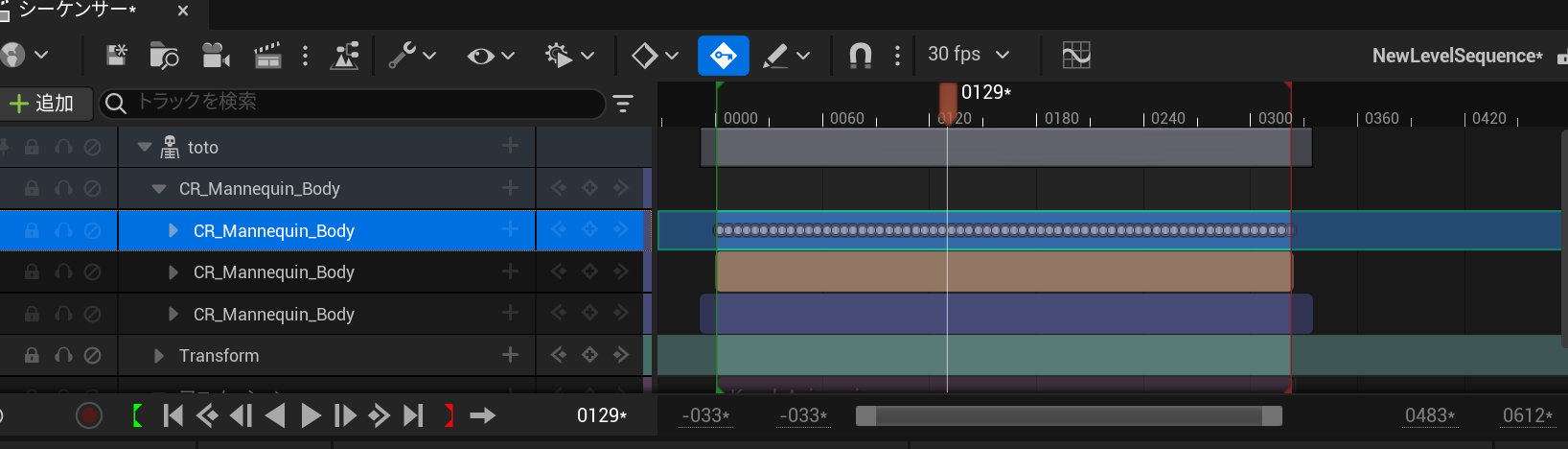The height and width of the screenshot is (449, 1568).
Task: Click the 追加 (Add) track button
Action: [x=43, y=104]
